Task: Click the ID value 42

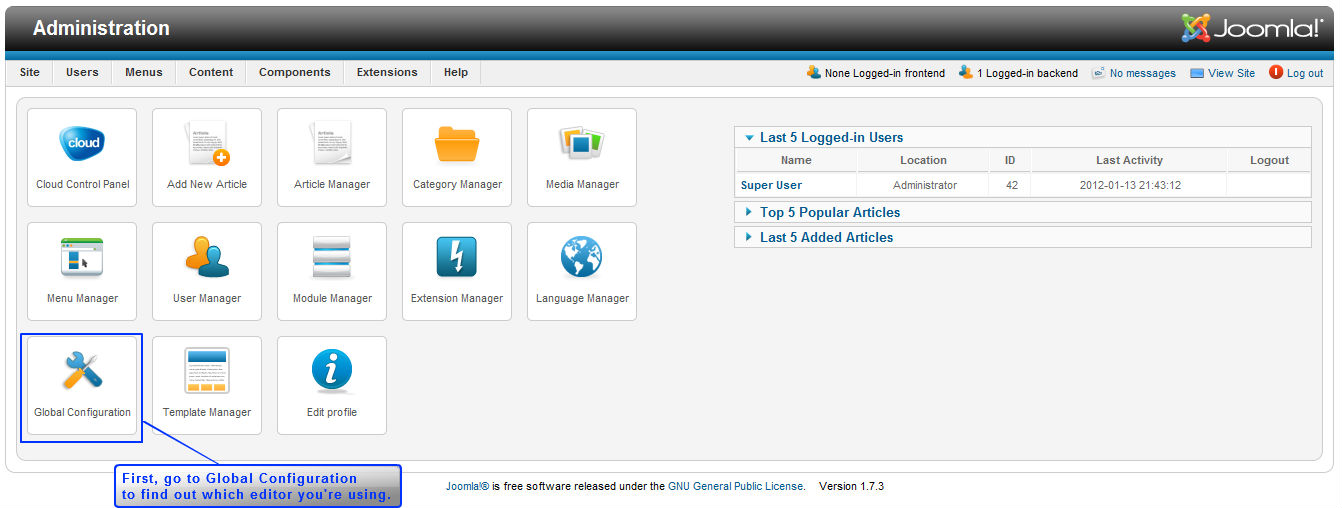Action: 1010,185
